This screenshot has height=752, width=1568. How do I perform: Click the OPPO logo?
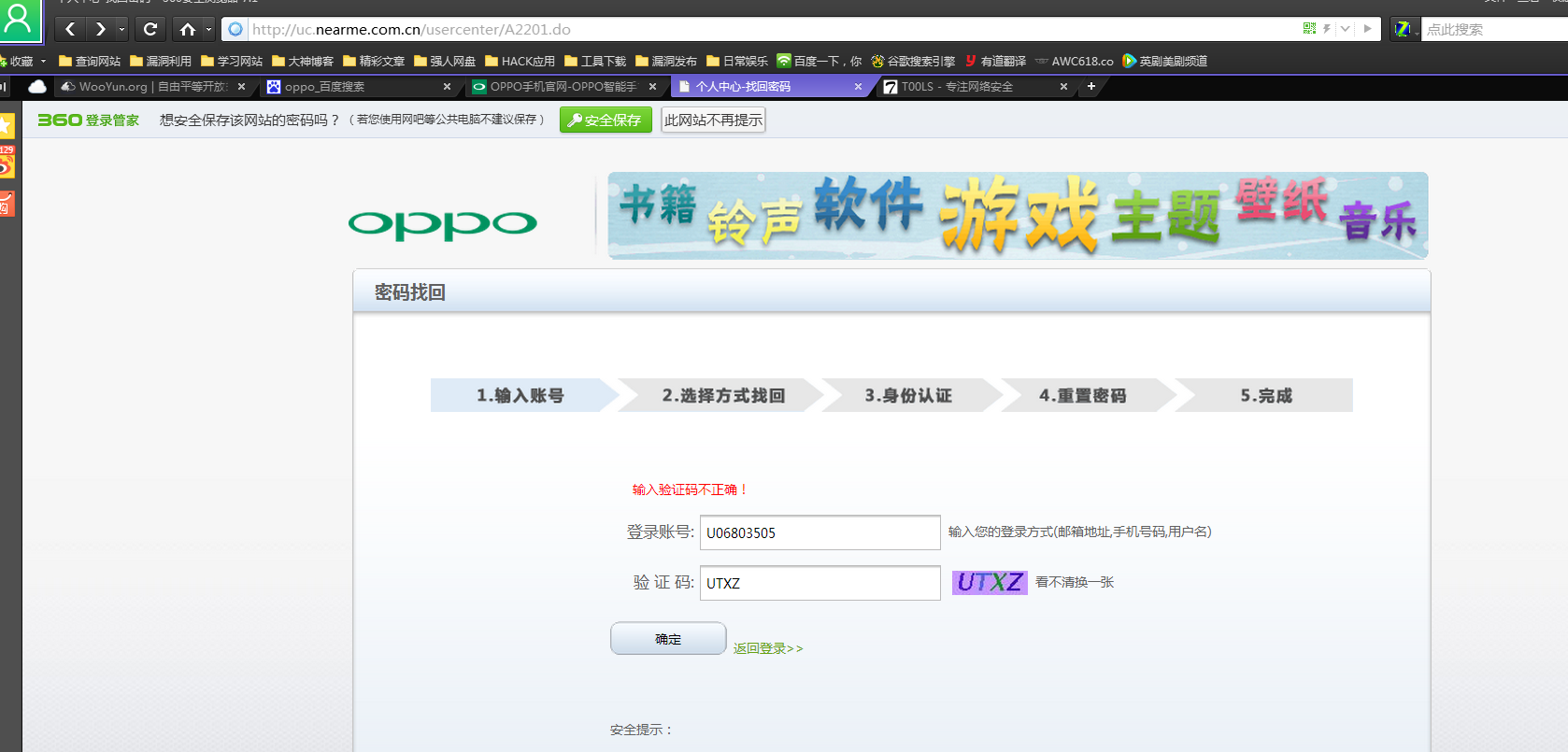click(x=443, y=225)
